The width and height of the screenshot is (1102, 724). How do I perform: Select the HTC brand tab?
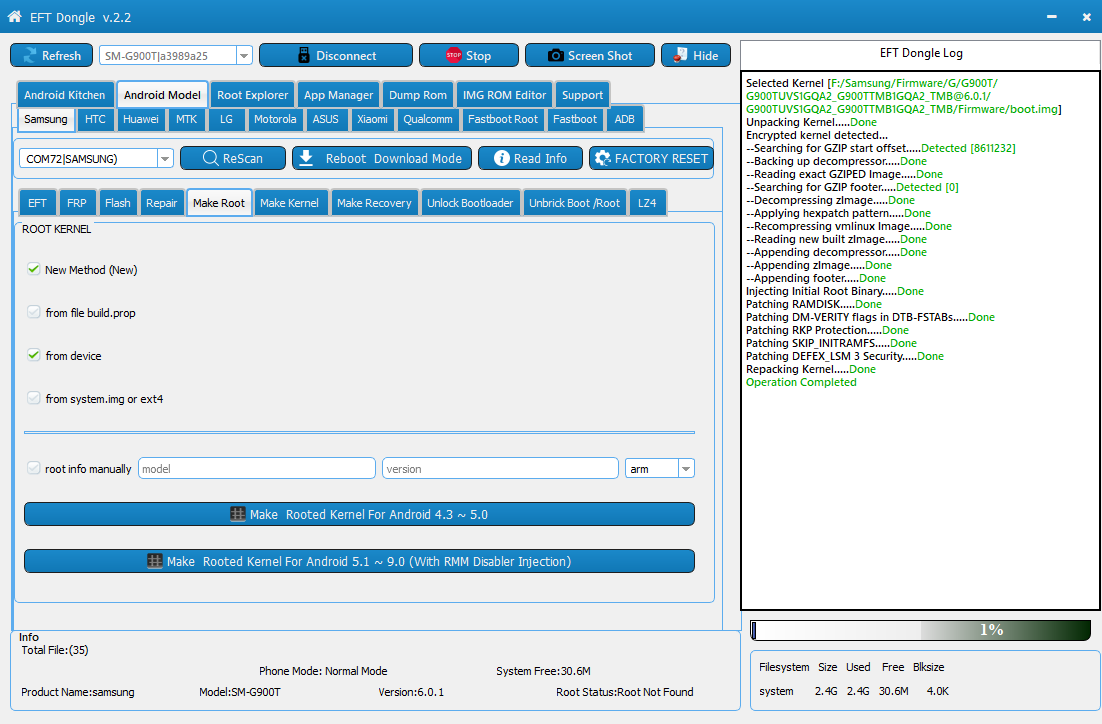coord(96,119)
